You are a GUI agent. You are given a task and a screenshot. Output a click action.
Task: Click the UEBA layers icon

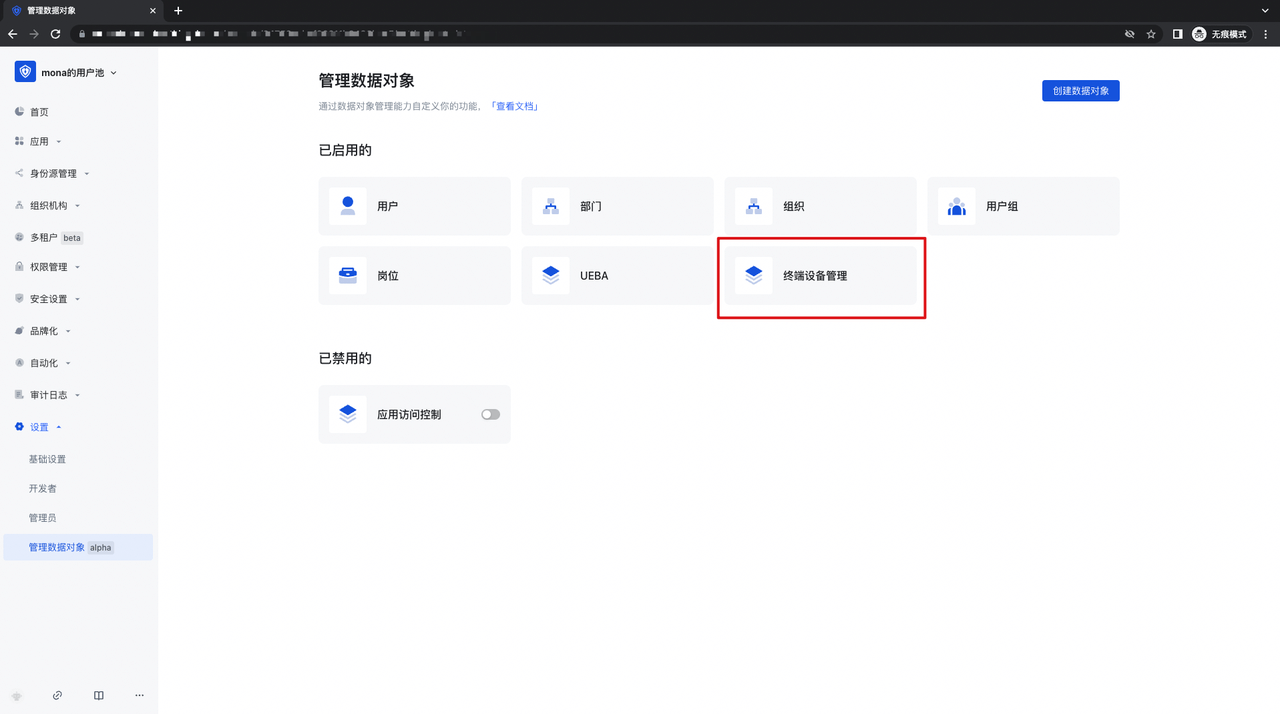[x=551, y=275]
